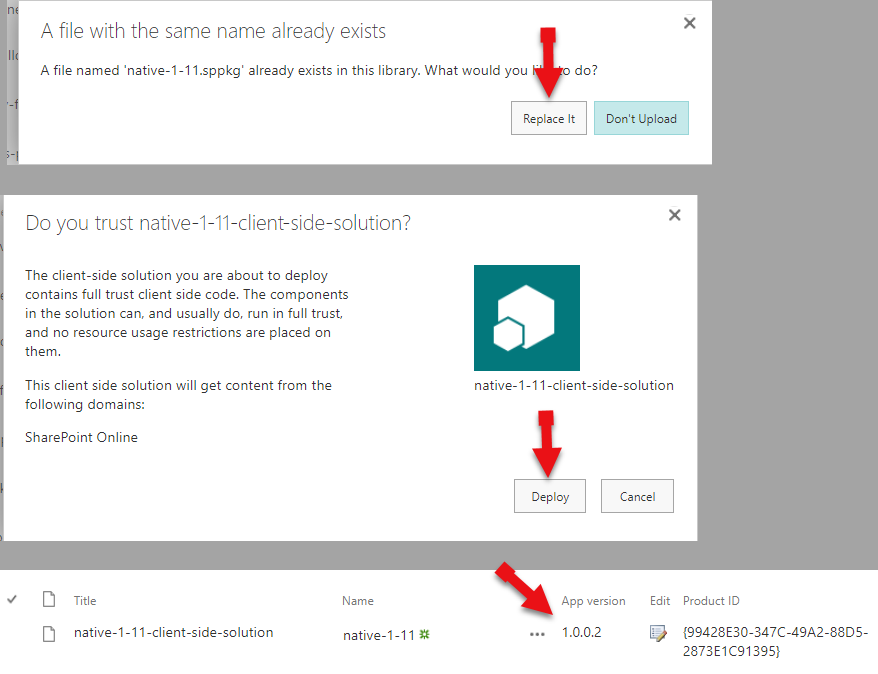The height and width of the screenshot is (674, 878).
Task: Click the document icon of native-1-11 row
Action: 49,634
